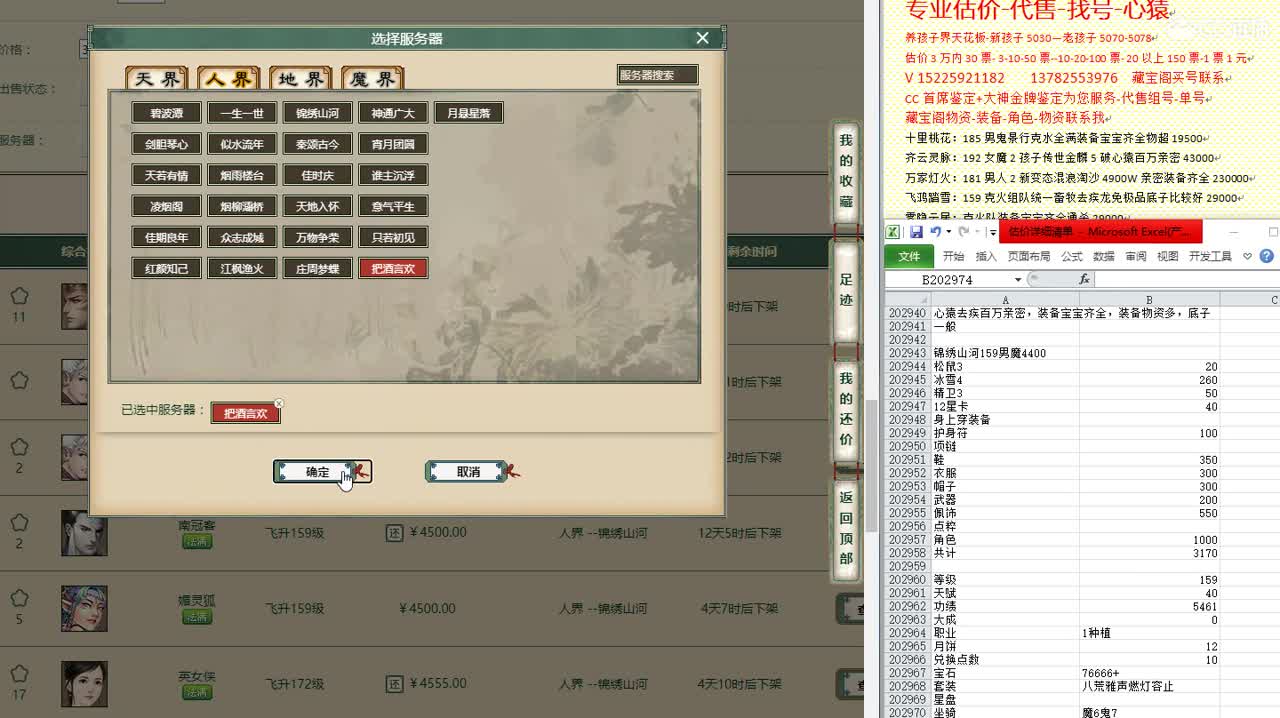This screenshot has width=1280, height=718.
Task: Open Excel 数据 ribbon tab
Action: pyautogui.click(x=1104, y=256)
